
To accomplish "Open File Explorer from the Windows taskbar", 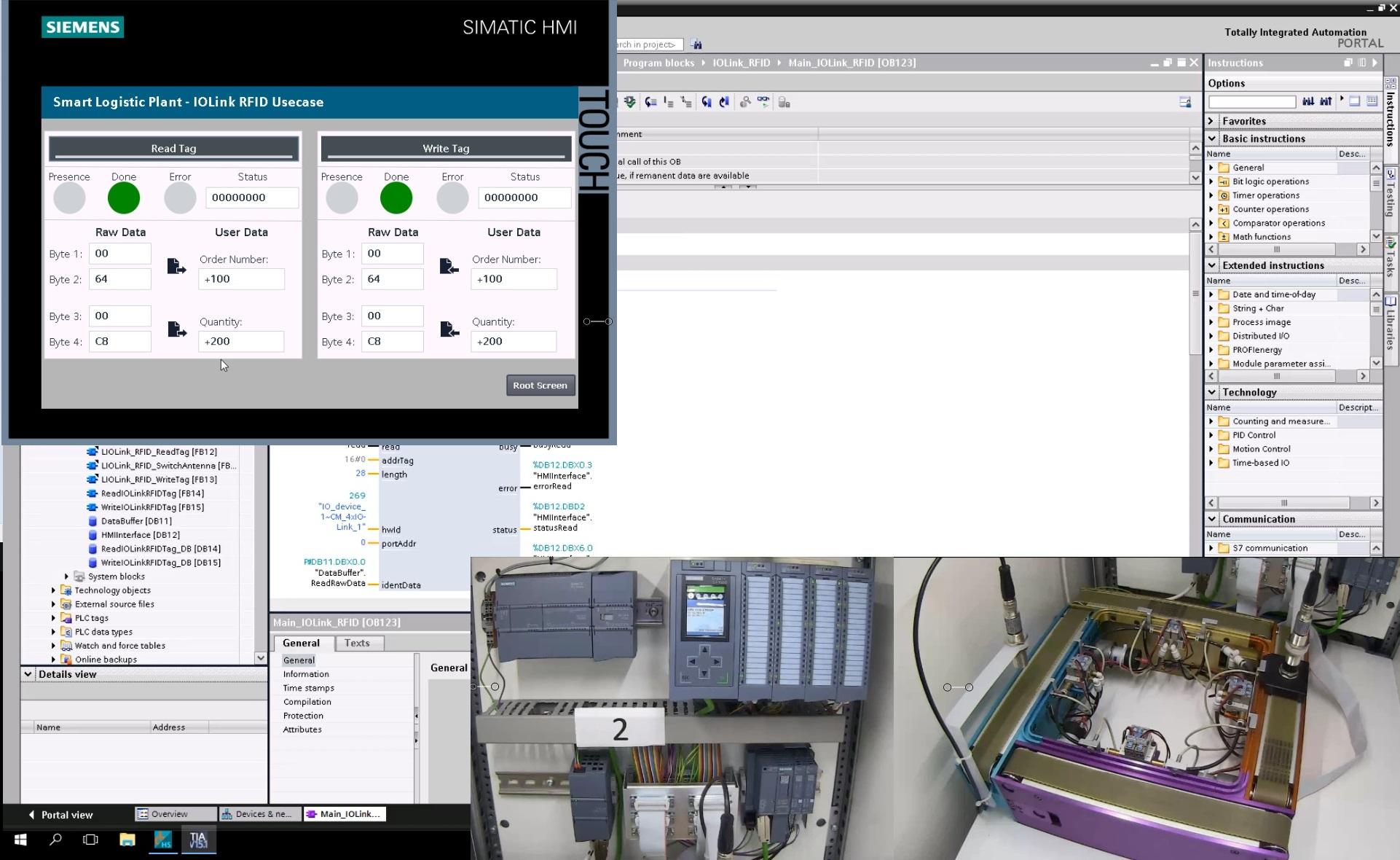I will tap(127, 840).
